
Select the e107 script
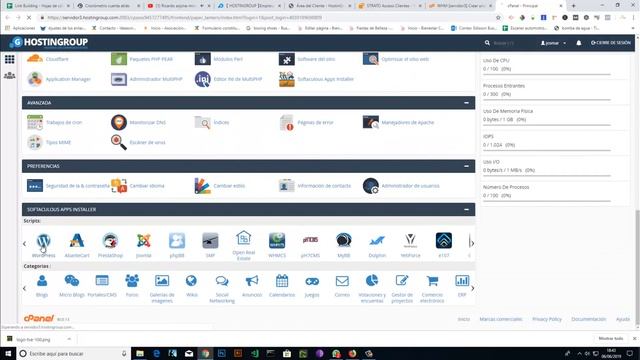(444, 244)
